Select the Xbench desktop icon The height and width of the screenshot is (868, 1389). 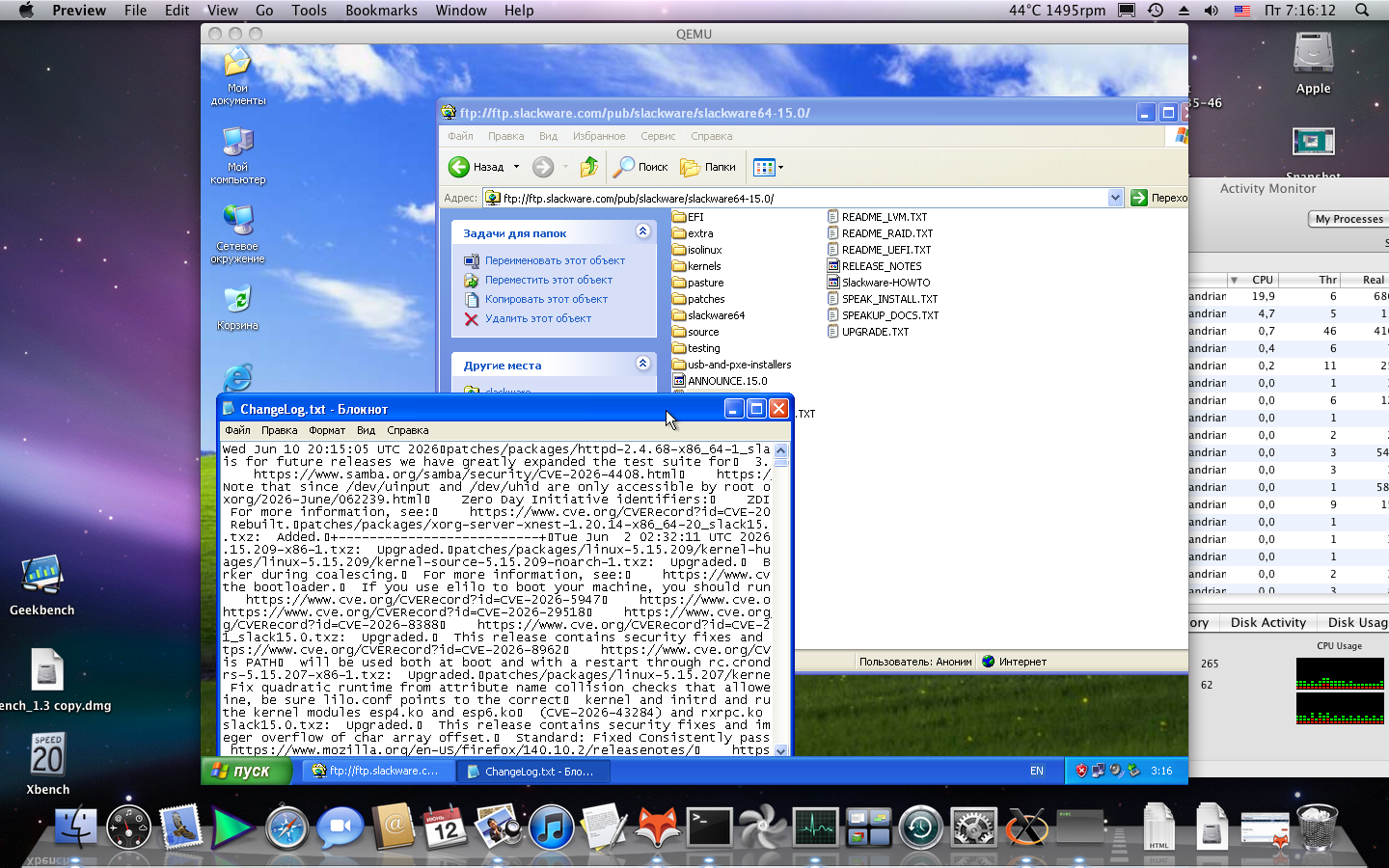pos(47,764)
